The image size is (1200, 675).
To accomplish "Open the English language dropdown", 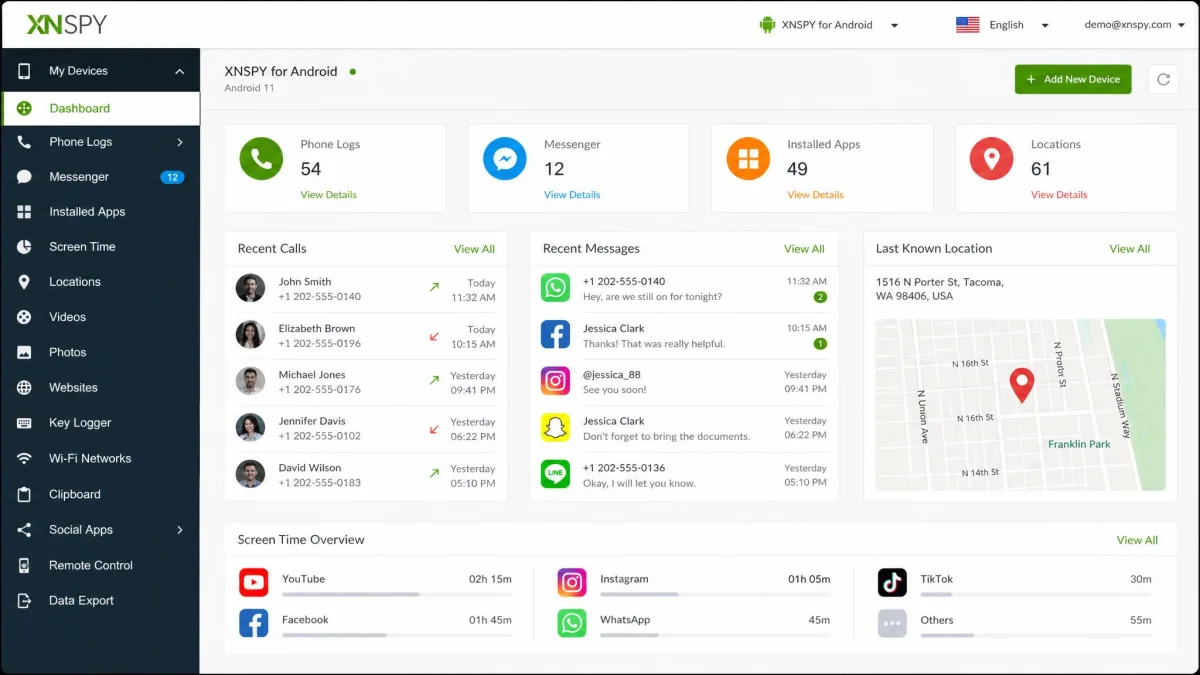I will pyautogui.click(x=1003, y=25).
